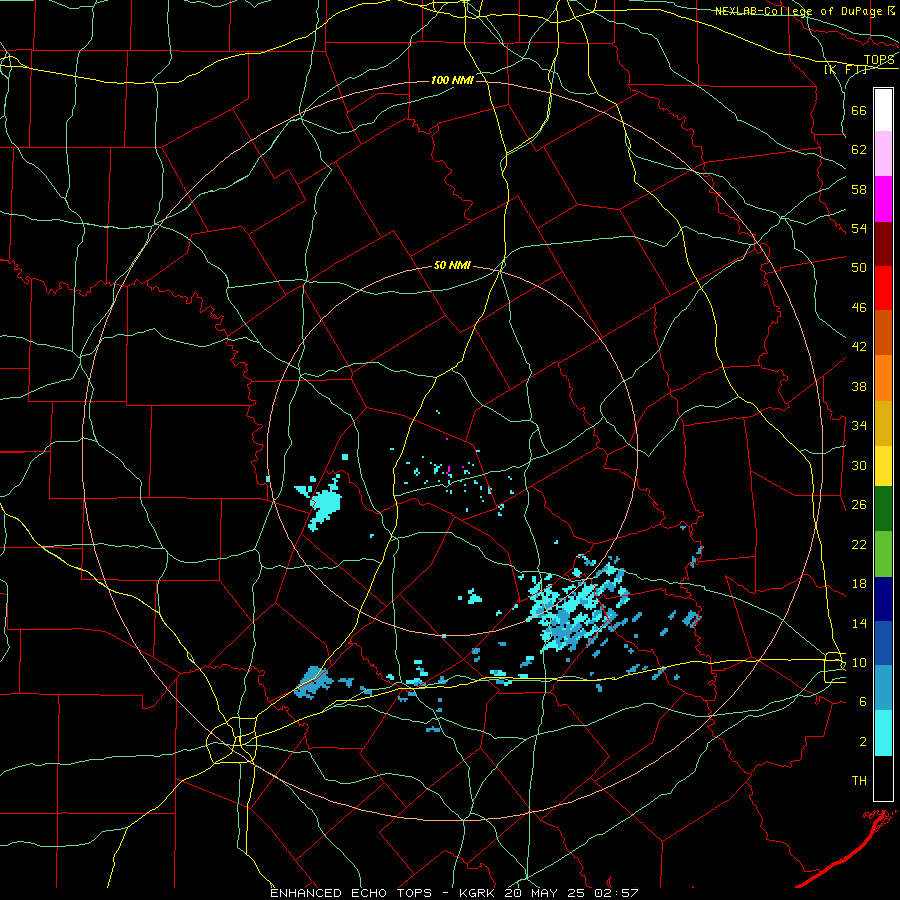This screenshot has height=900, width=900.
Task: Click the black TH swatch at the legend bottom
Action: (883, 778)
